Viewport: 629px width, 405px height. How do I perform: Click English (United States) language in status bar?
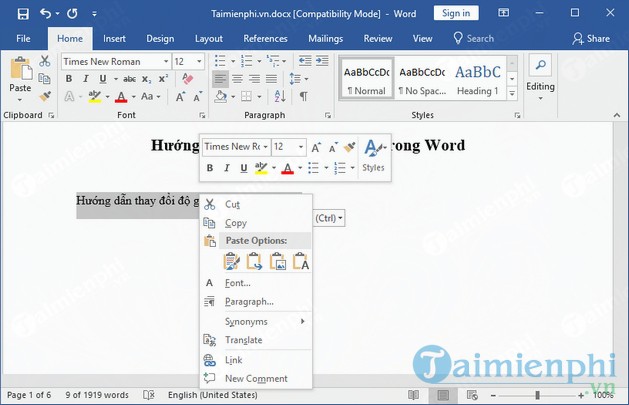click(x=213, y=395)
